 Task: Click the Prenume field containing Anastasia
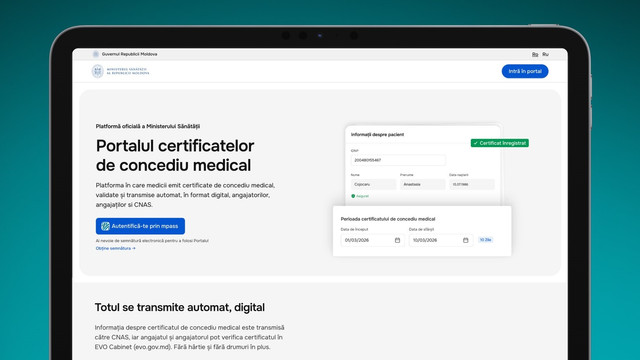point(422,184)
